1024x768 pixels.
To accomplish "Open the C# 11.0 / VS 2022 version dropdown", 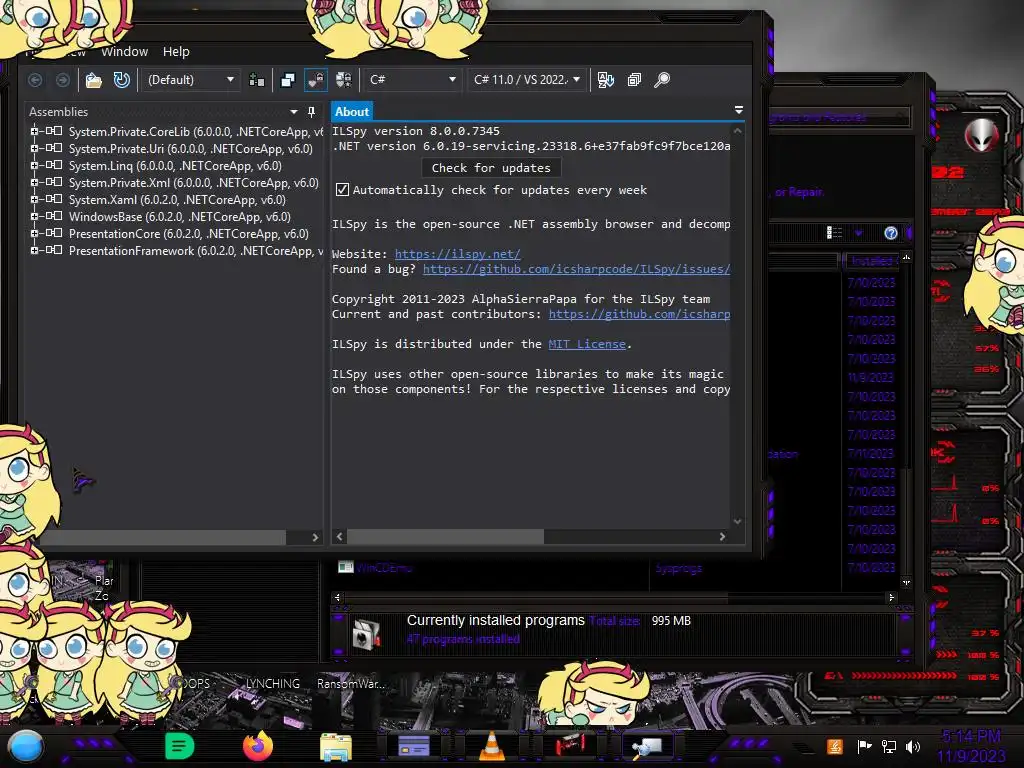I will point(527,80).
